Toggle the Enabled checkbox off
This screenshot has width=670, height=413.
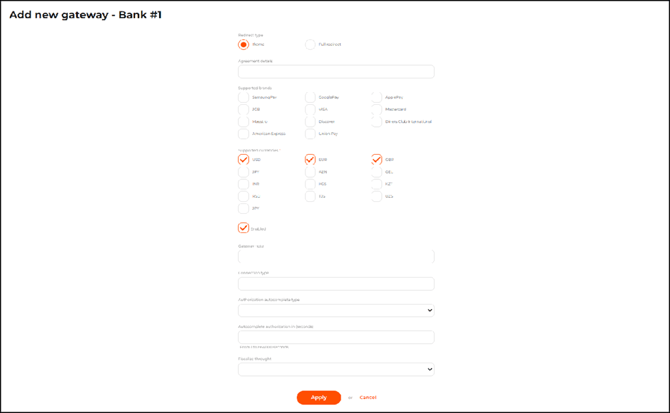(243, 228)
